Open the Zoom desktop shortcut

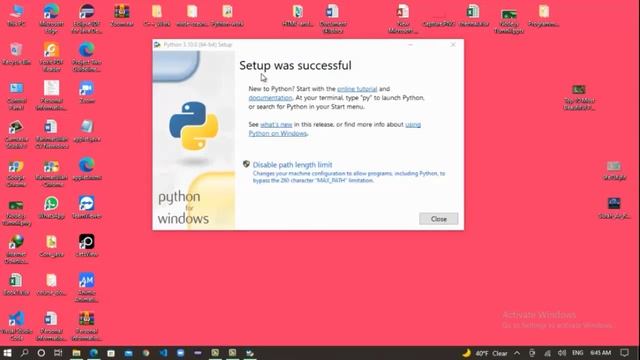click(x=87, y=92)
